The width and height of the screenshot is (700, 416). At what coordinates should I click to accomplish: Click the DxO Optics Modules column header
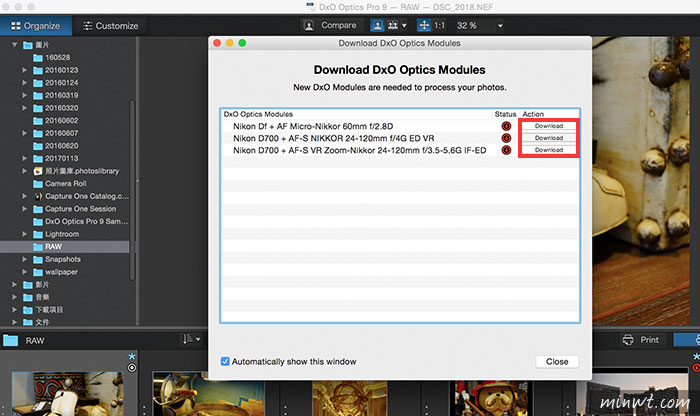(x=258, y=114)
